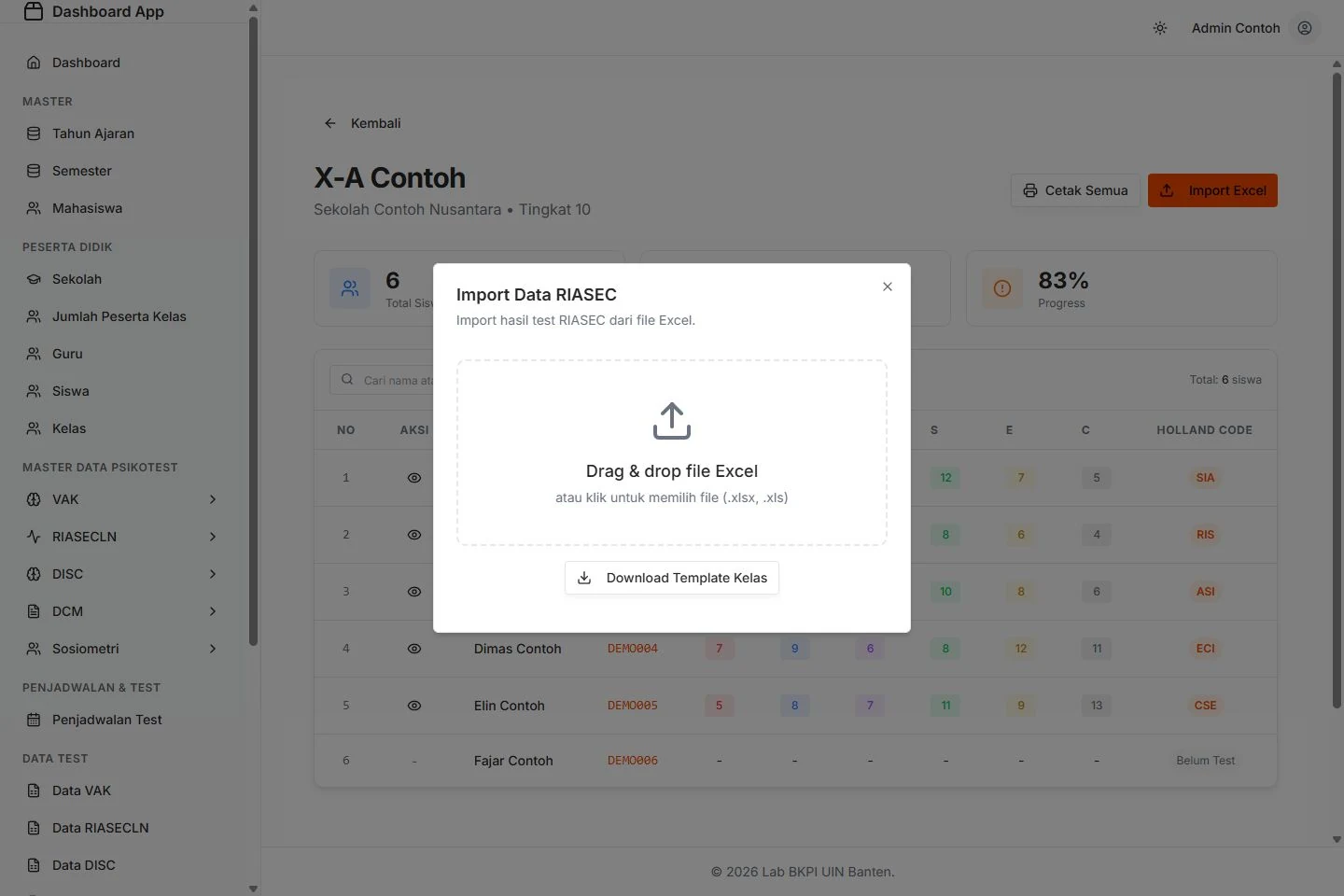
Task: Go back via Kembali link
Action: (362, 123)
